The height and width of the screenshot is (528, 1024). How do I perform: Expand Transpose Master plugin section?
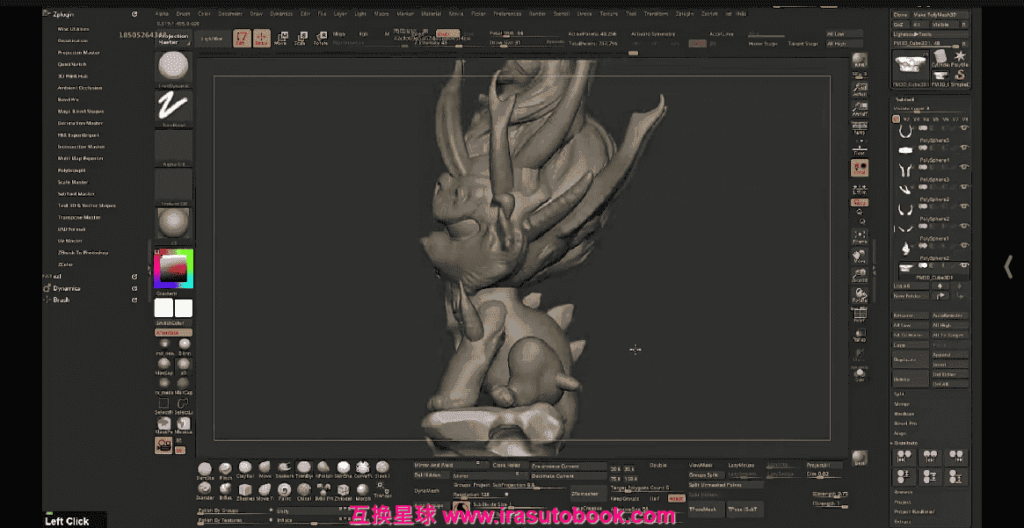pyautogui.click(x=79, y=217)
